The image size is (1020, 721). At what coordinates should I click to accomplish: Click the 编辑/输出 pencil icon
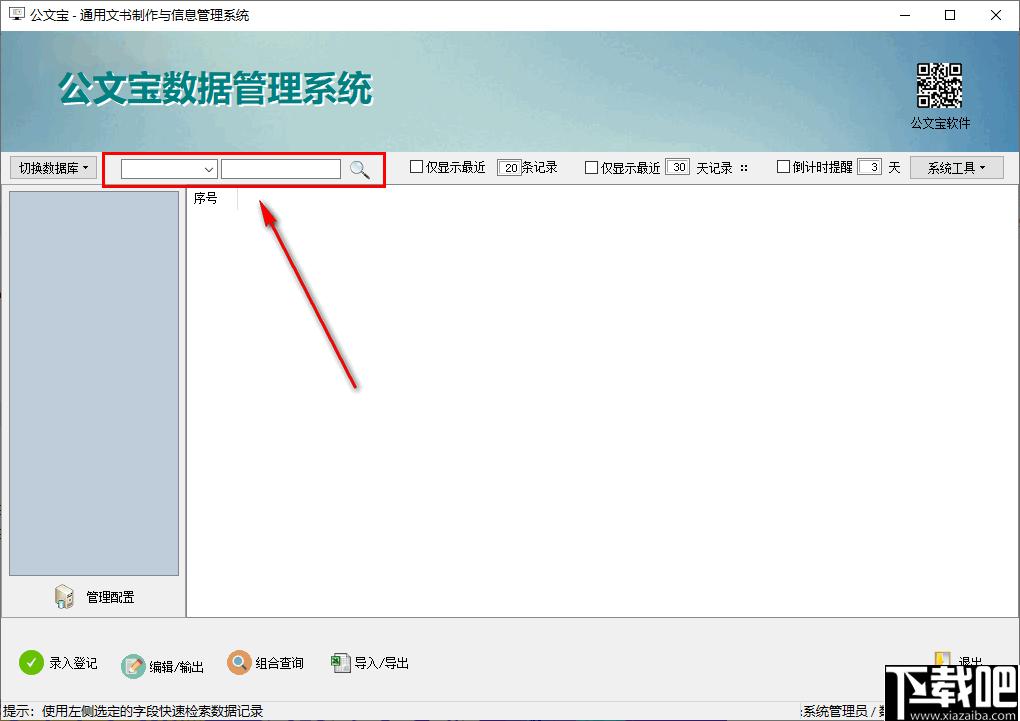[133, 666]
